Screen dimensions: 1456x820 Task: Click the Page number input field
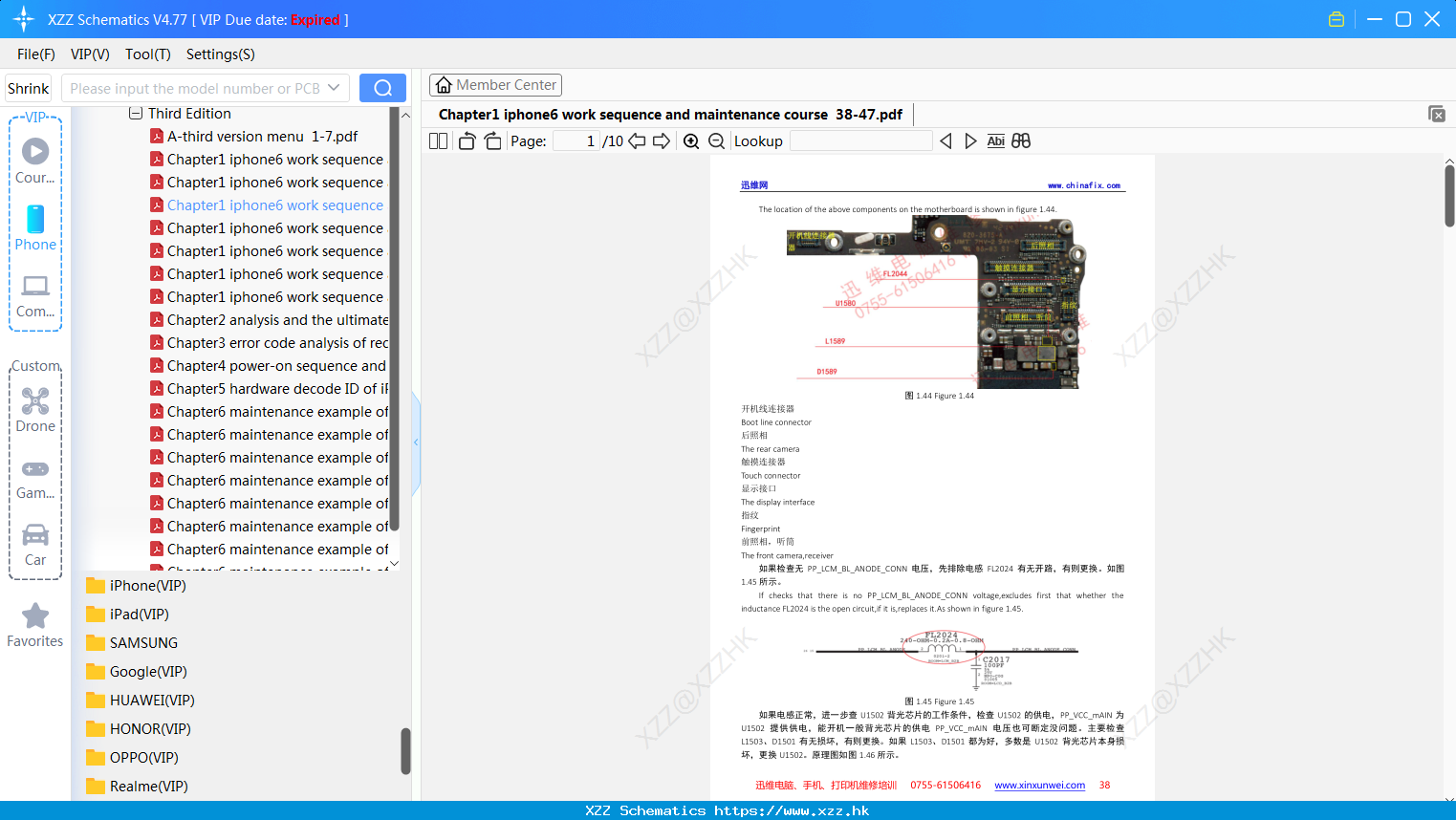576,141
